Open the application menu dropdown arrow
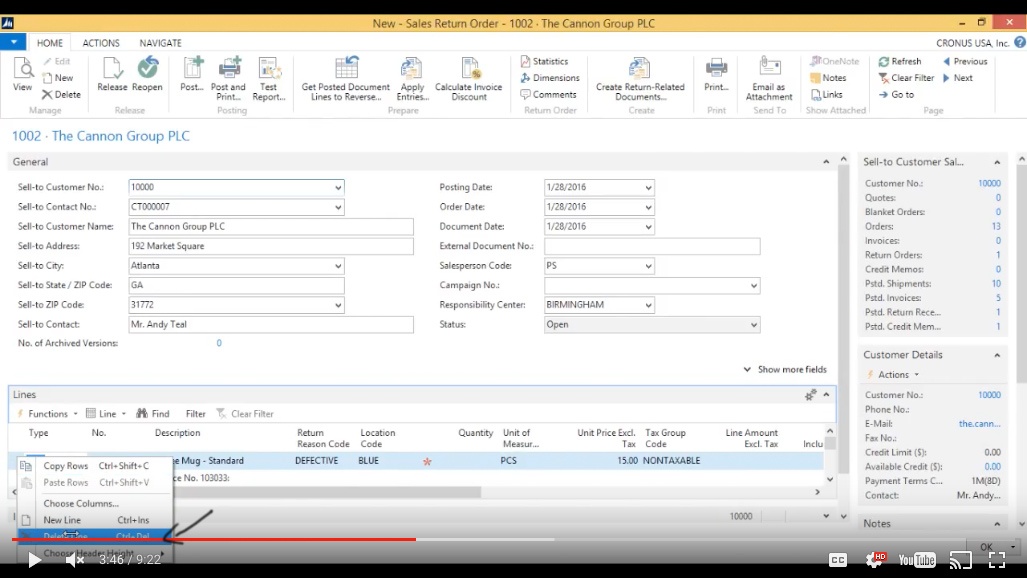Viewport: 1027px width, 578px height. tap(13, 42)
